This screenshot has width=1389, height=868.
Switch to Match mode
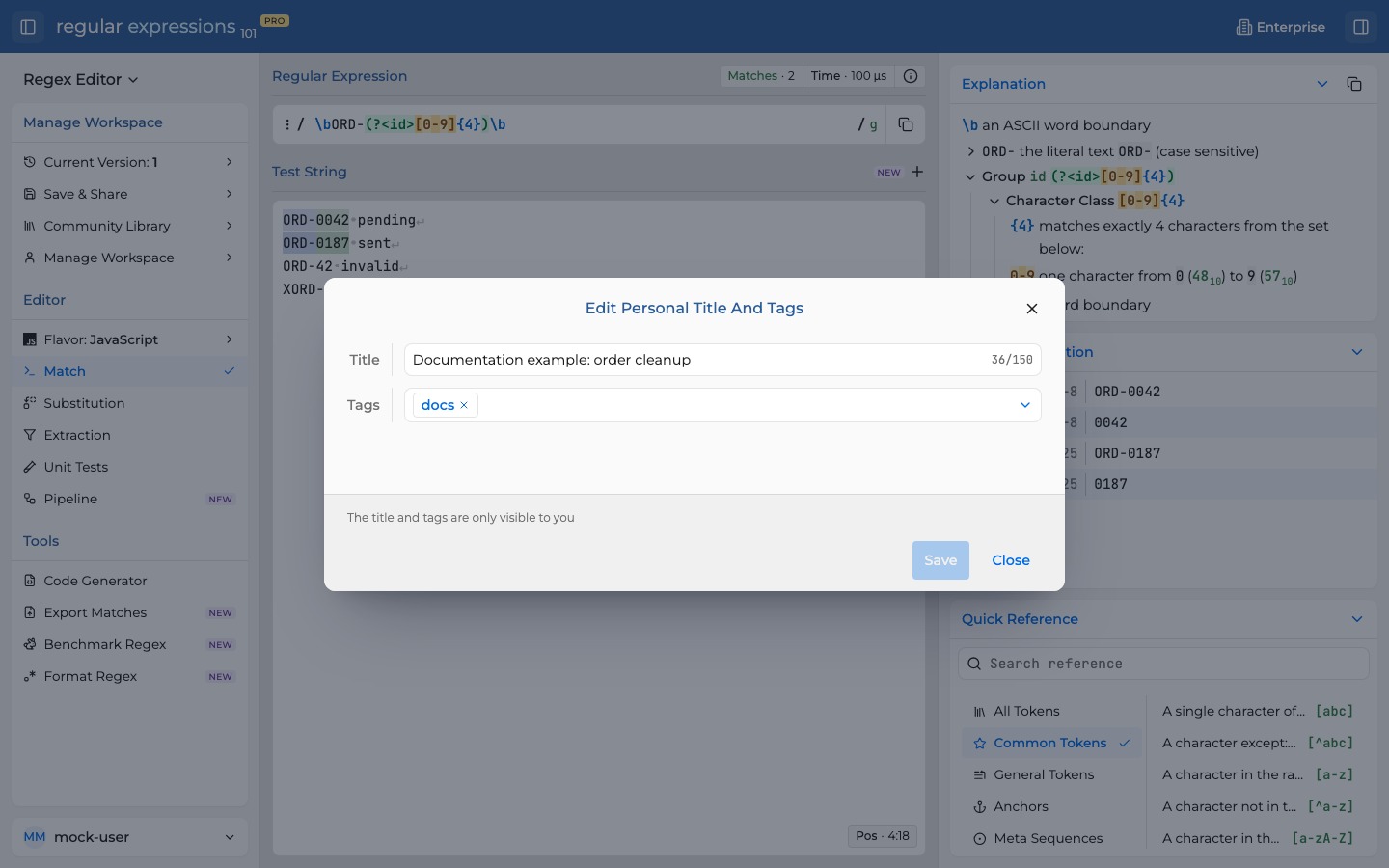pyautogui.click(x=129, y=371)
